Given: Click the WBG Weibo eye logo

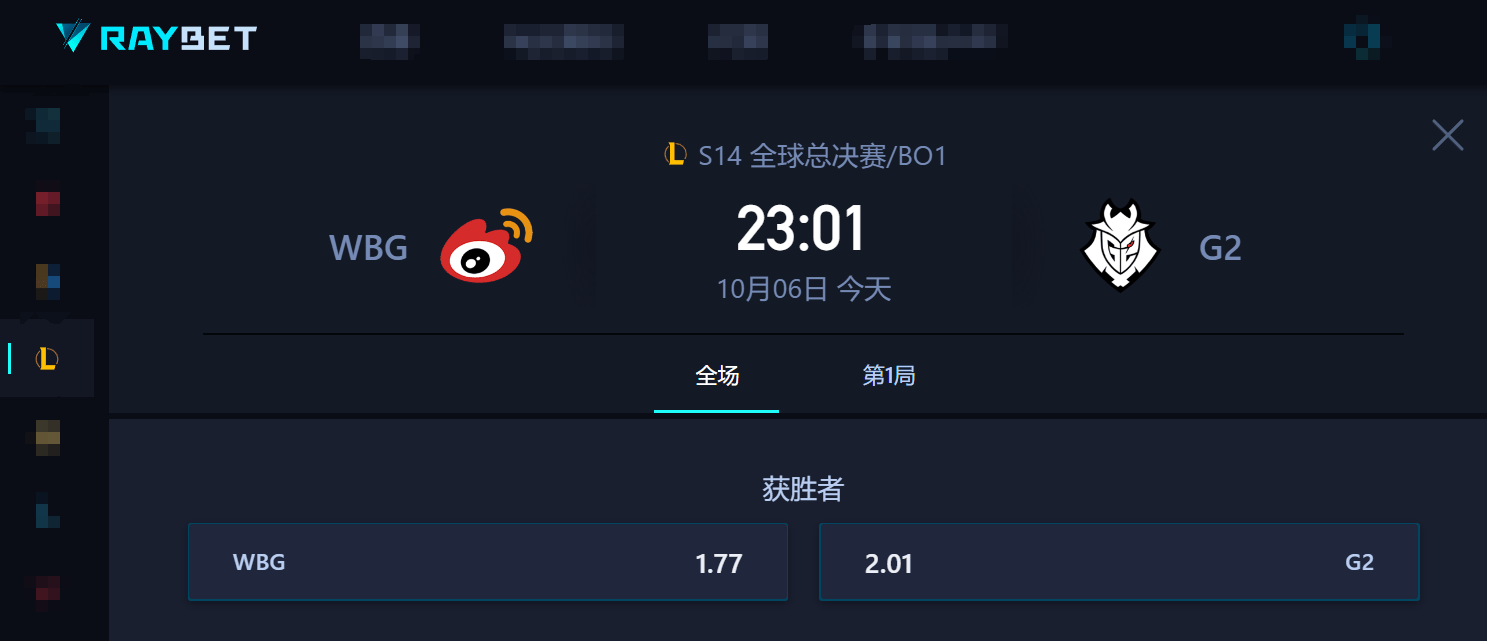Looking at the screenshot, I should [x=486, y=246].
